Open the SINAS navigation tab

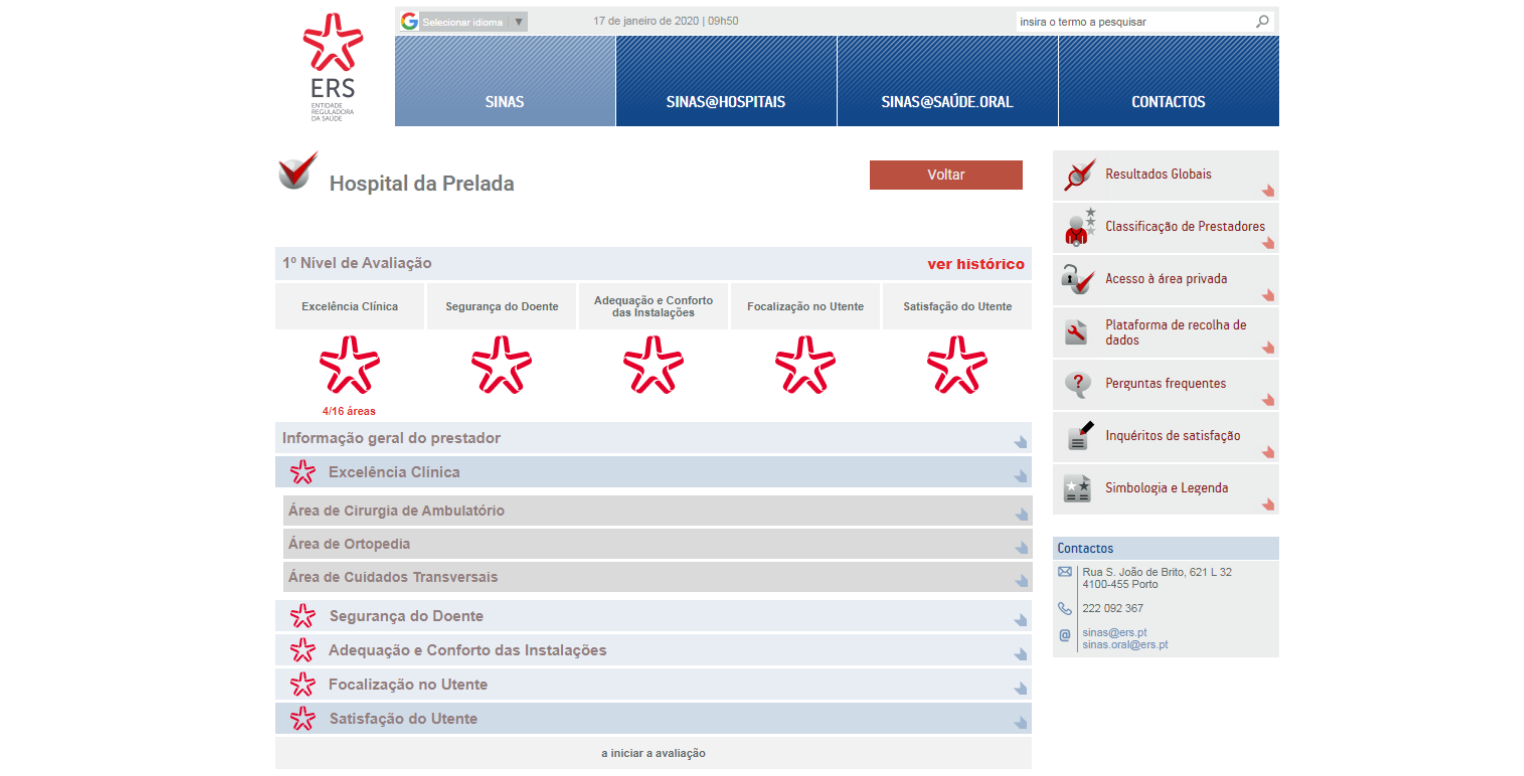pos(505,81)
